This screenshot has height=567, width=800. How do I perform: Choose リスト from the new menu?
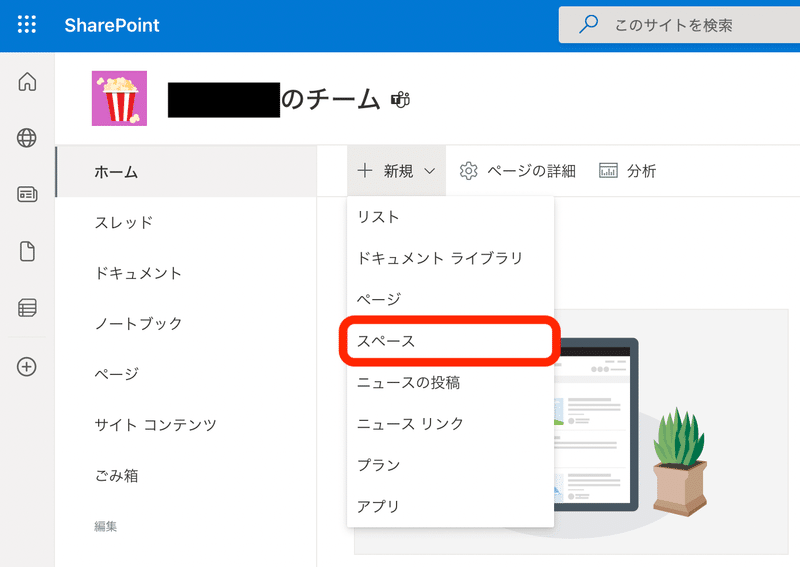point(451,217)
